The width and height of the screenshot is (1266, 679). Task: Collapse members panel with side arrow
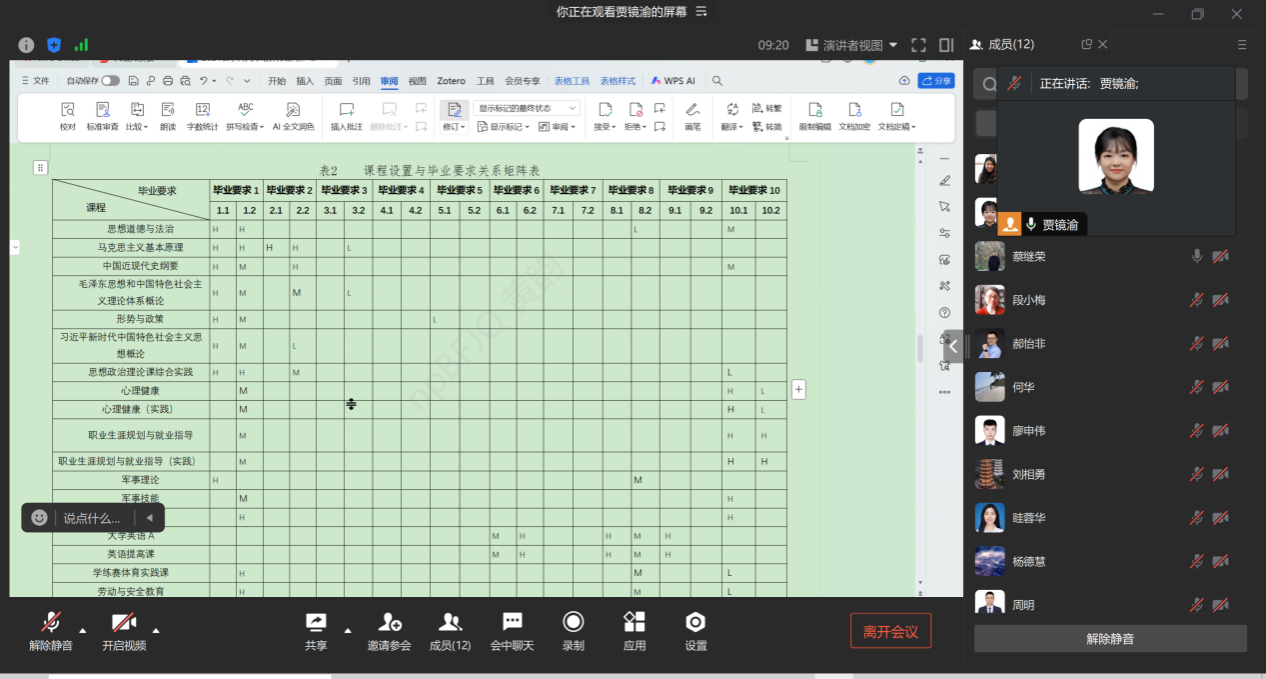coord(953,346)
